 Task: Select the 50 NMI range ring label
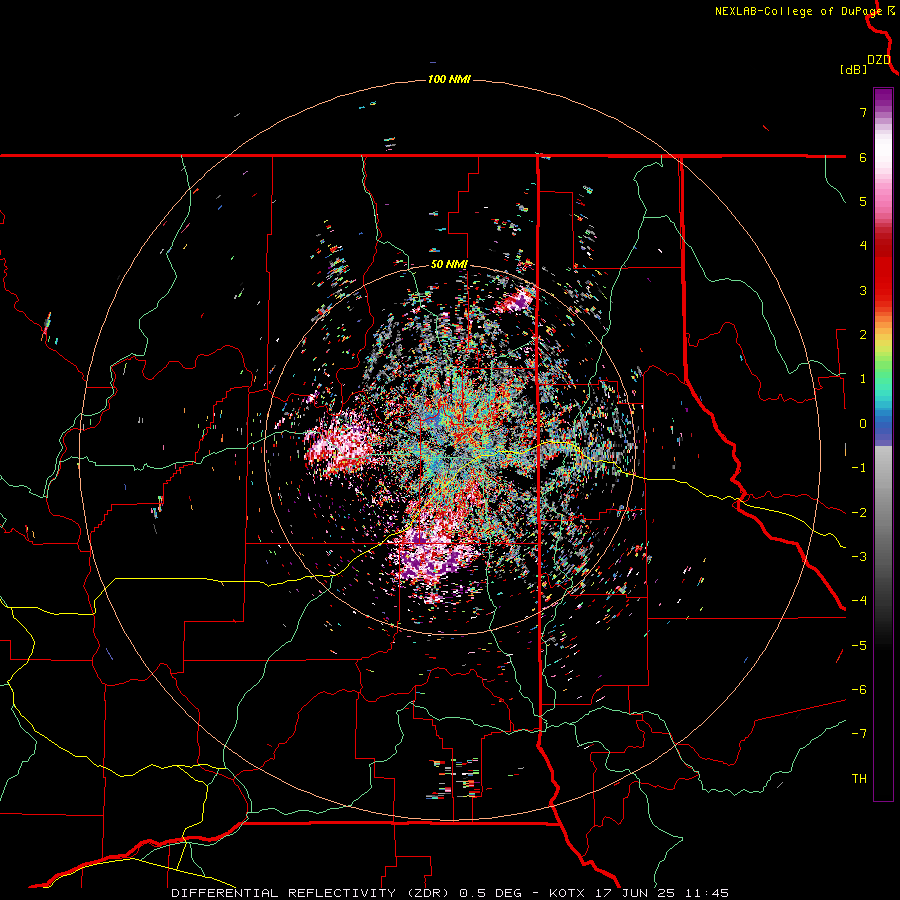click(449, 265)
